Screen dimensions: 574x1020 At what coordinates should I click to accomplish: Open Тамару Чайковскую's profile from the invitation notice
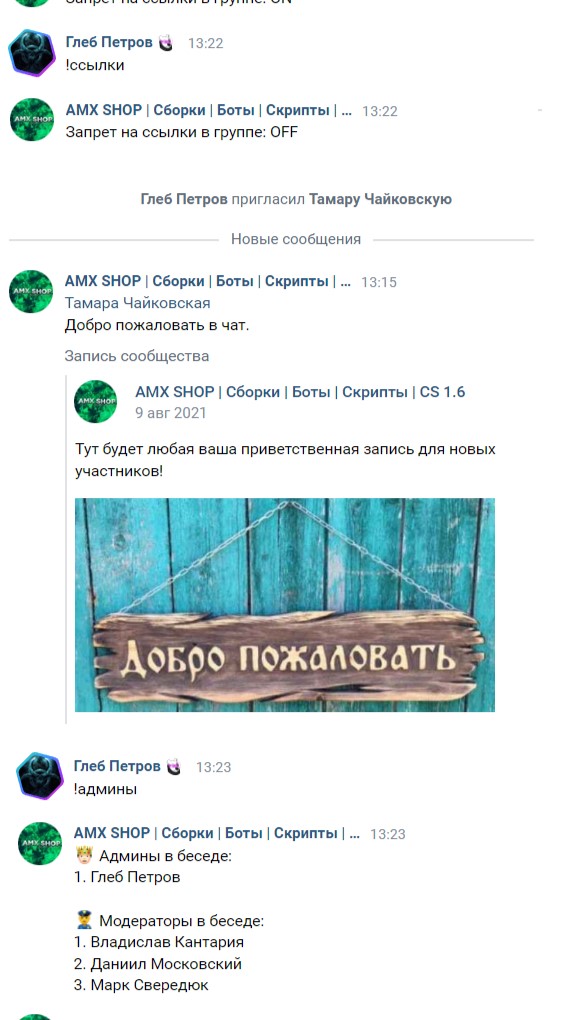(380, 199)
